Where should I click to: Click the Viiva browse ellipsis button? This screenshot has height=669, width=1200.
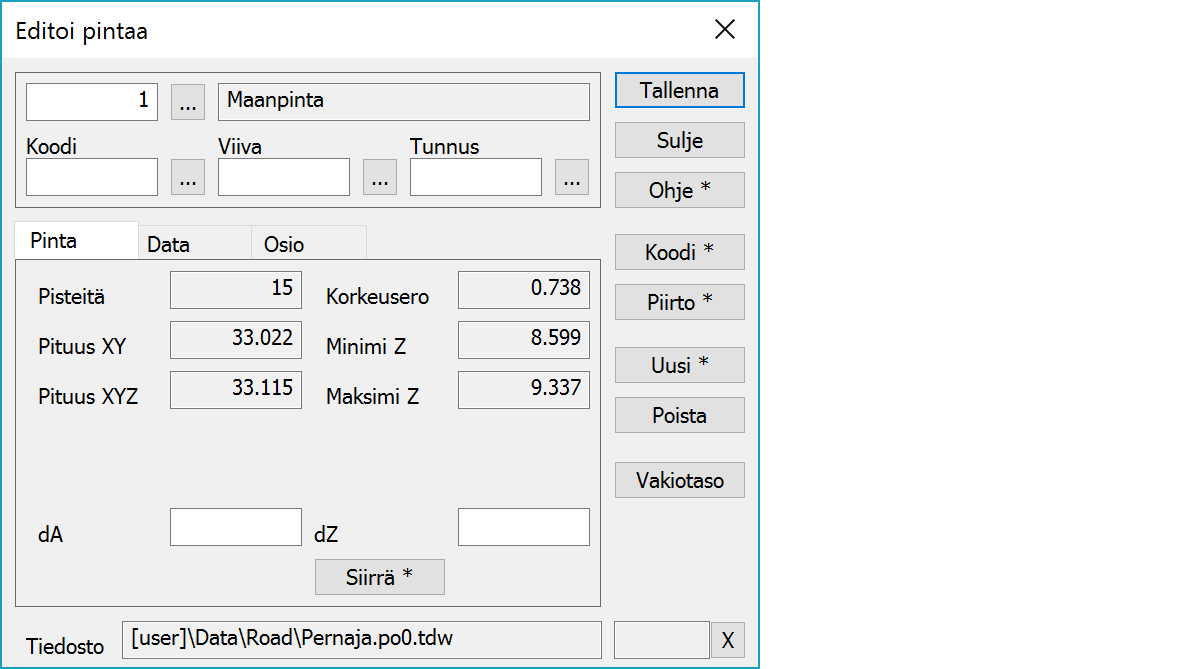[x=380, y=178]
